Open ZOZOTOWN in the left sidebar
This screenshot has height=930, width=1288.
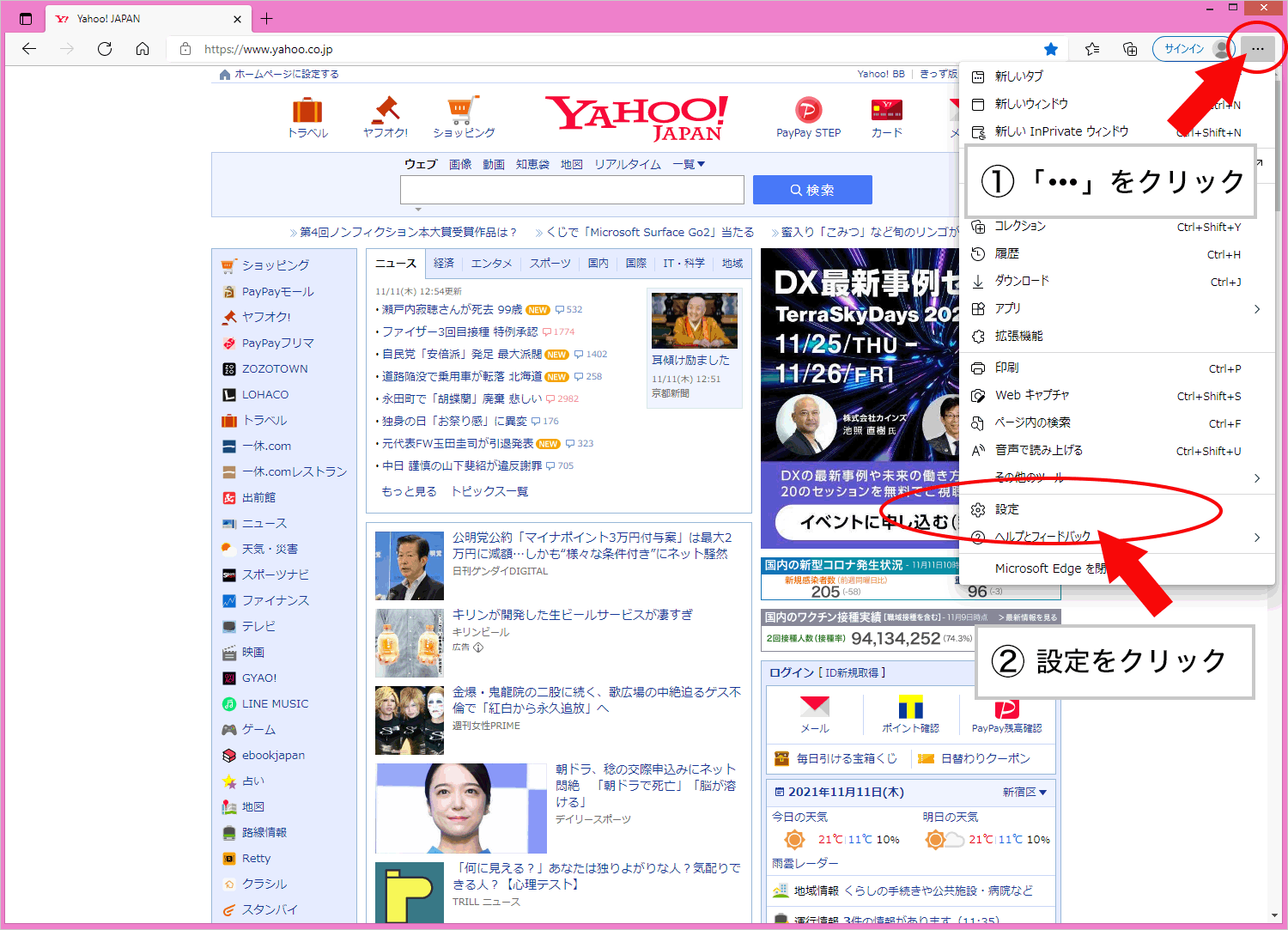[x=275, y=369]
